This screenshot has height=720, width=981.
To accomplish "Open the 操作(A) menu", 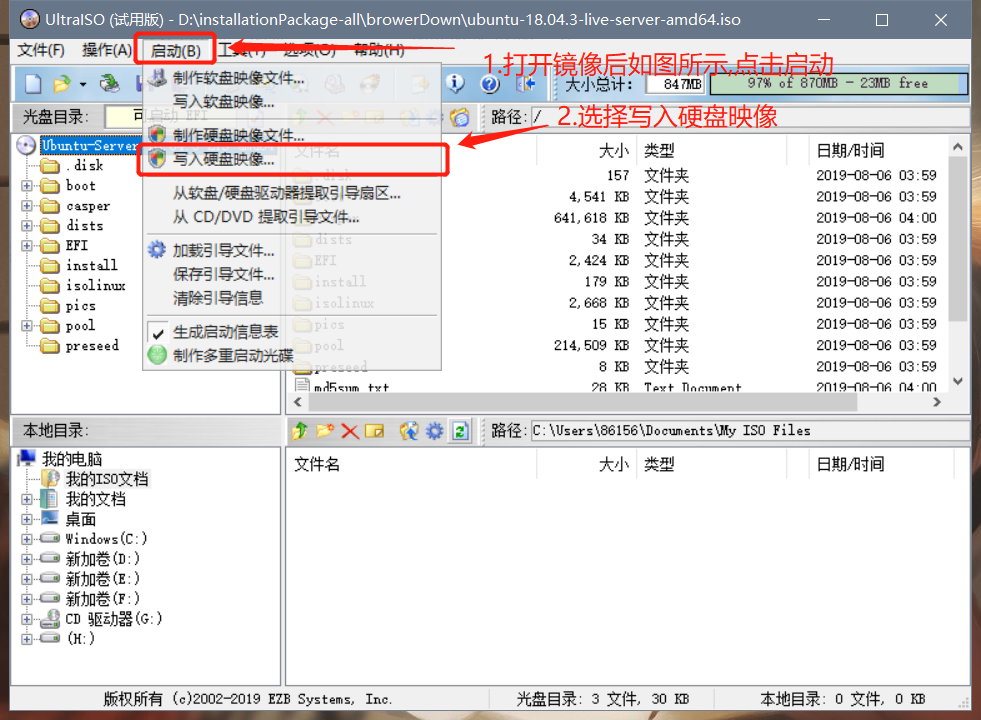I will click(107, 50).
